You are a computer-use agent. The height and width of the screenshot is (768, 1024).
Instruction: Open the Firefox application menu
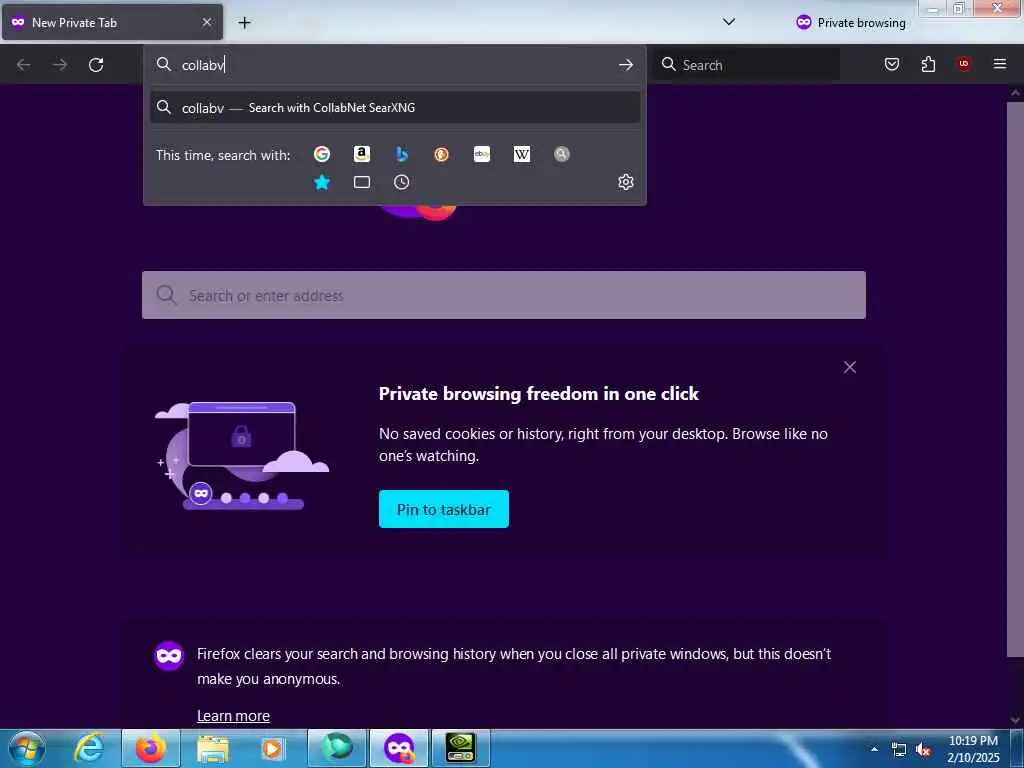[1000, 64]
